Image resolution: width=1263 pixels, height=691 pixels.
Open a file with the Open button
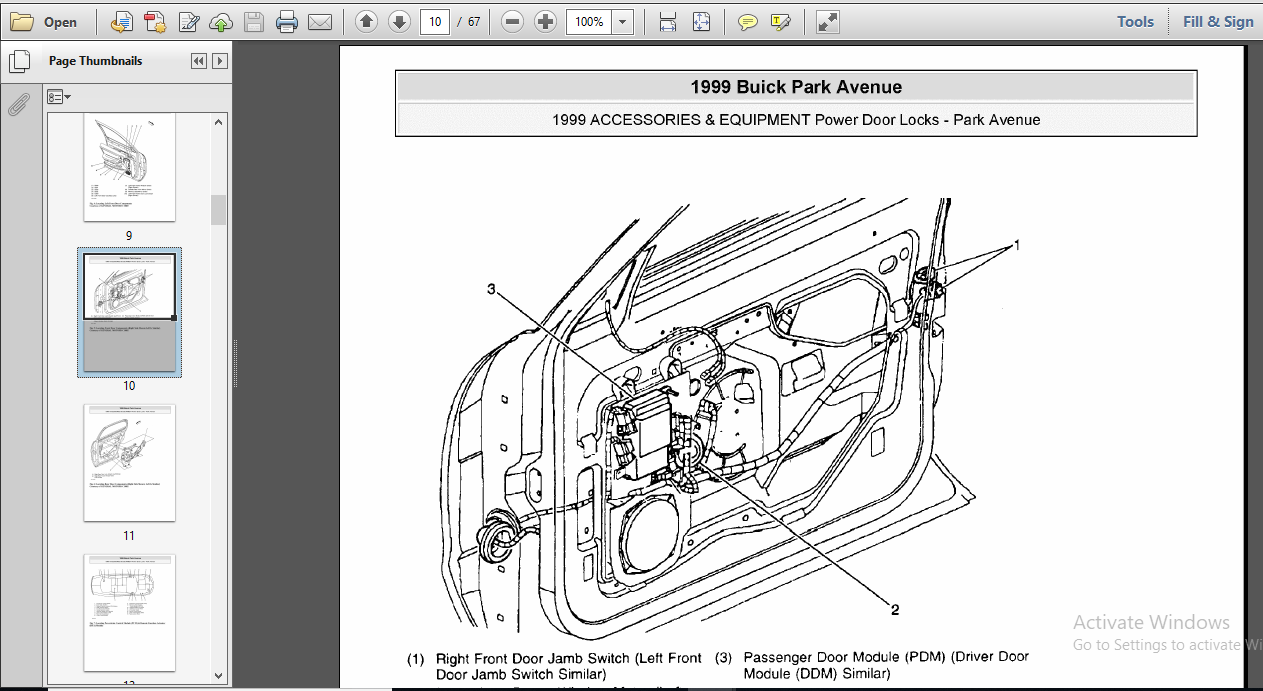pos(44,22)
